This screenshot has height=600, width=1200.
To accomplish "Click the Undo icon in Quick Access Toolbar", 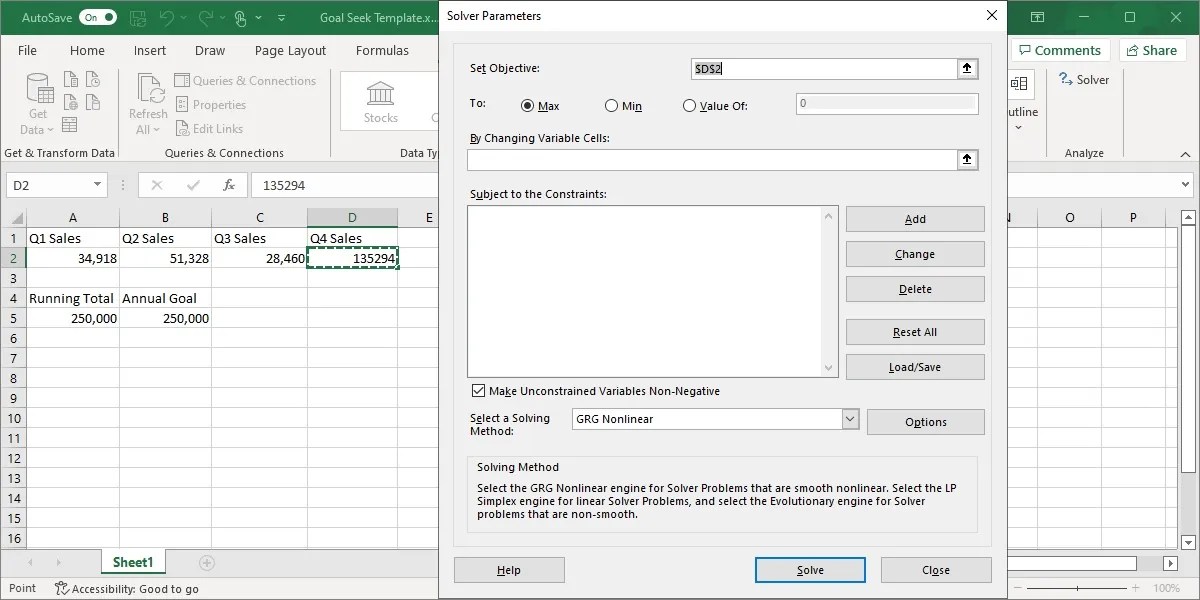I will click(166, 17).
